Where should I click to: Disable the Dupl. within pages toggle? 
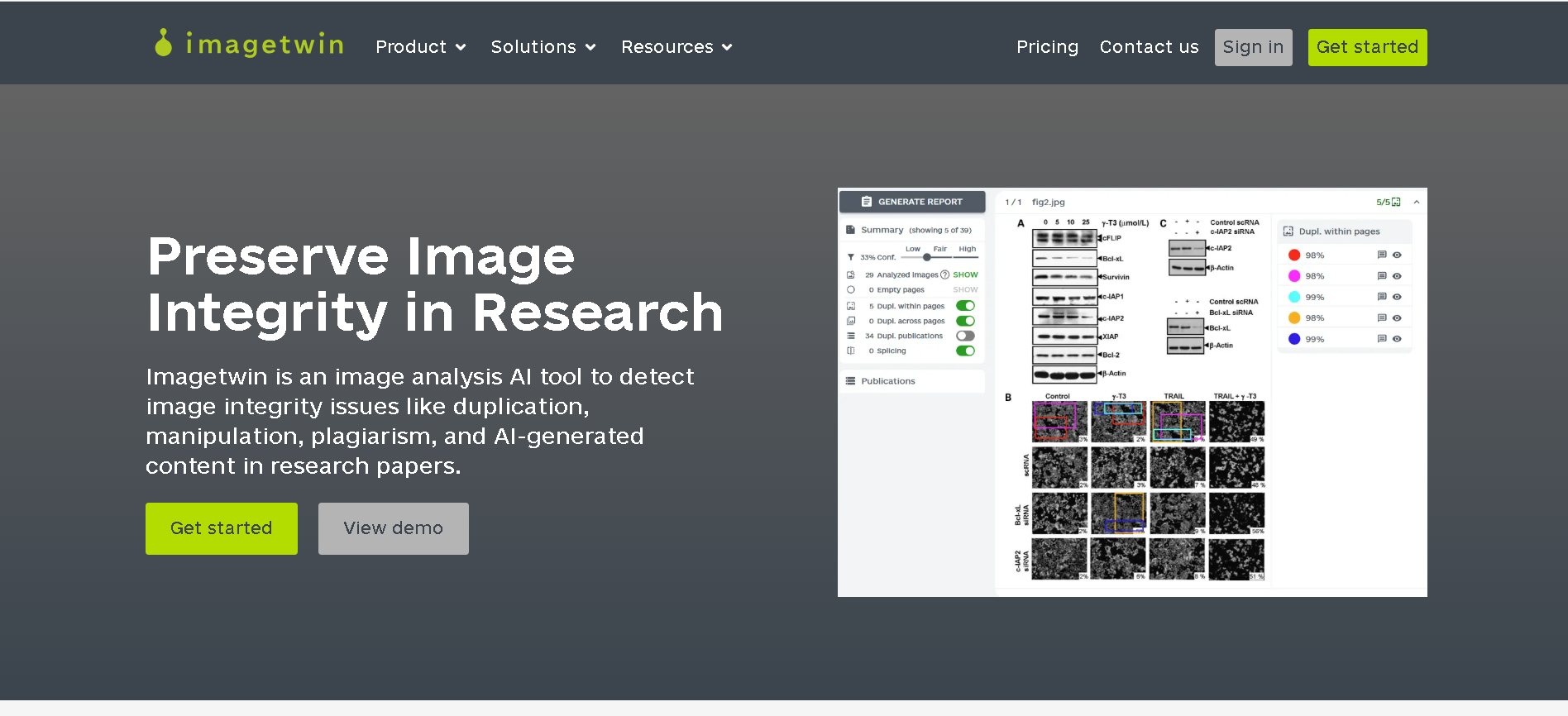tap(965, 306)
